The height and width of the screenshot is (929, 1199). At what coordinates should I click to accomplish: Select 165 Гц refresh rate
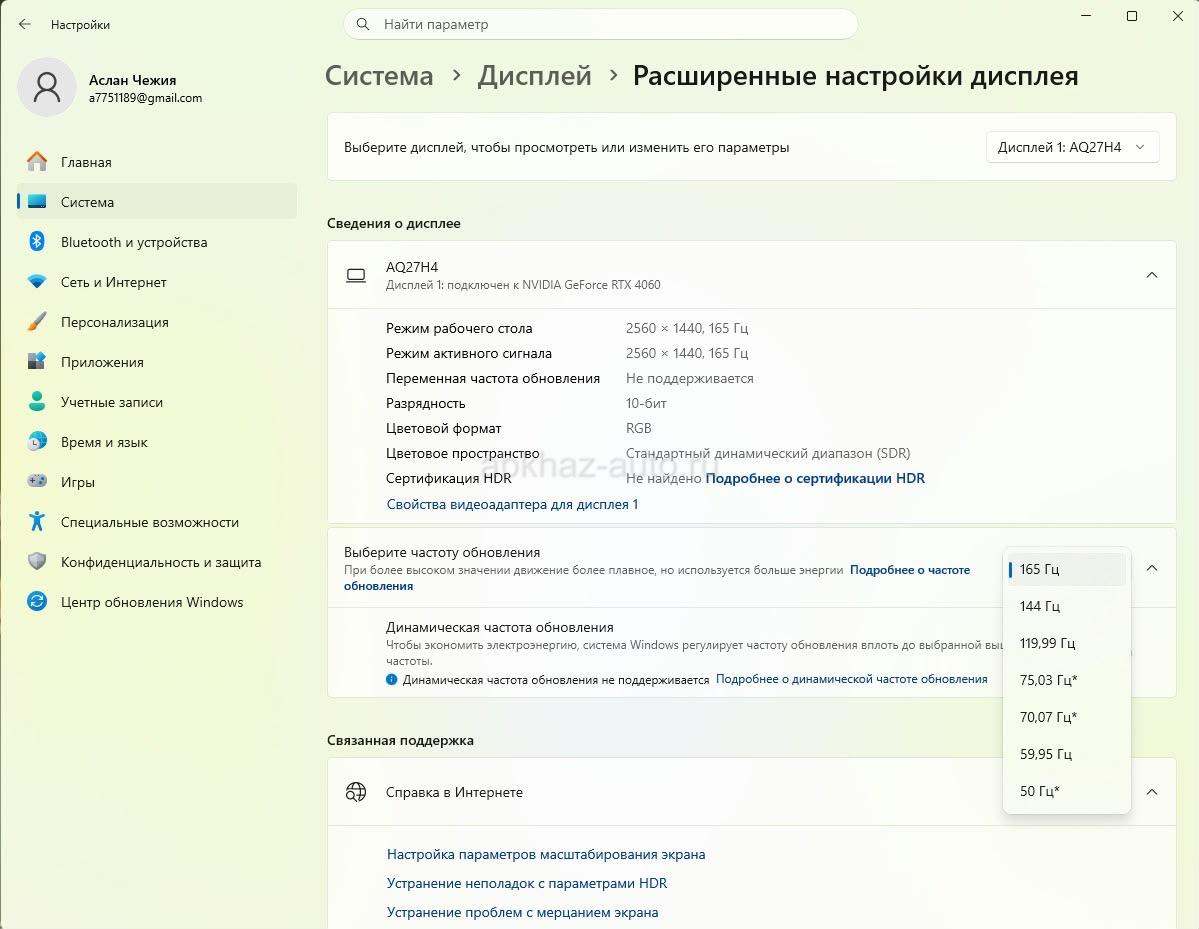tap(1067, 569)
